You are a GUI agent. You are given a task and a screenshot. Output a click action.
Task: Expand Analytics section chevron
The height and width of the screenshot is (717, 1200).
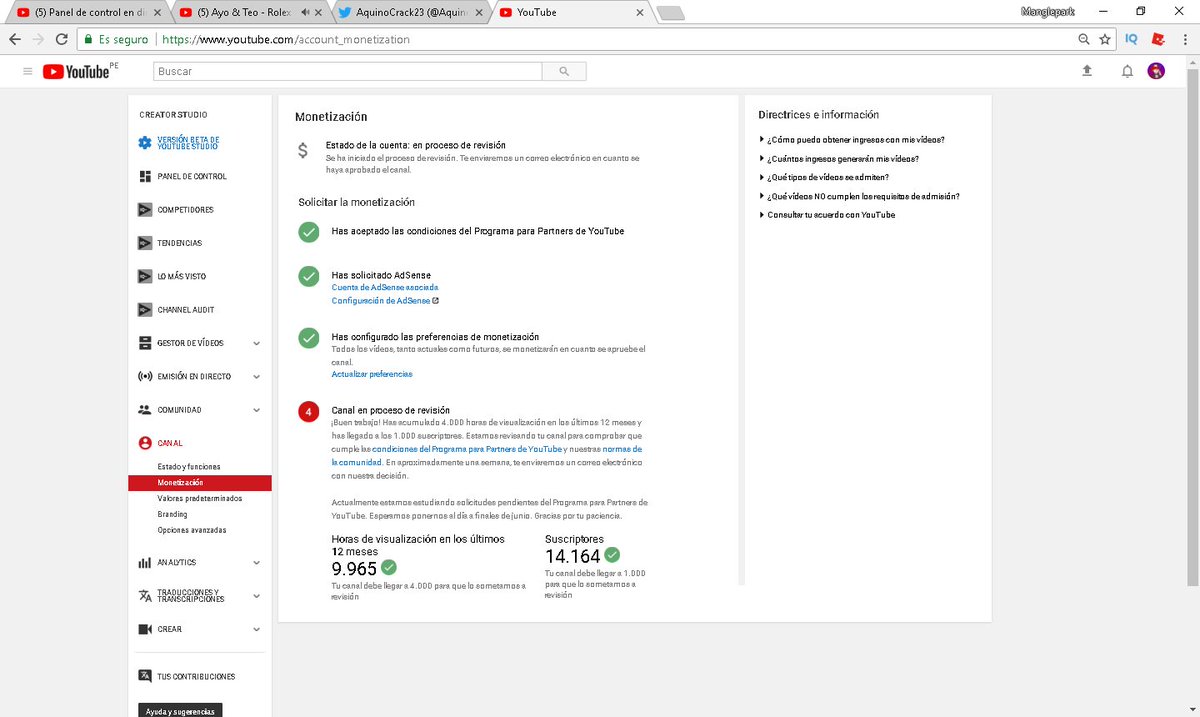(x=256, y=563)
